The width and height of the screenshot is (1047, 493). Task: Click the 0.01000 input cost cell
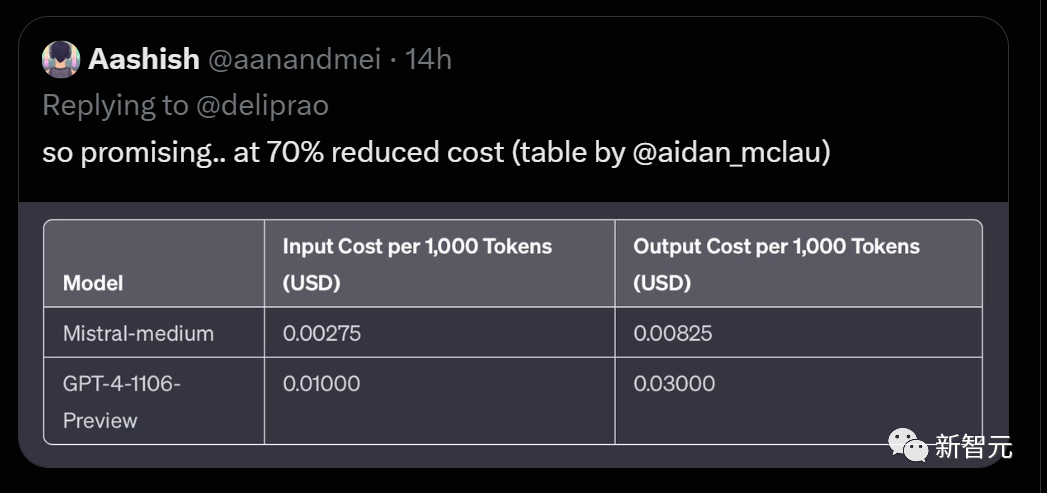pos(322,383)
